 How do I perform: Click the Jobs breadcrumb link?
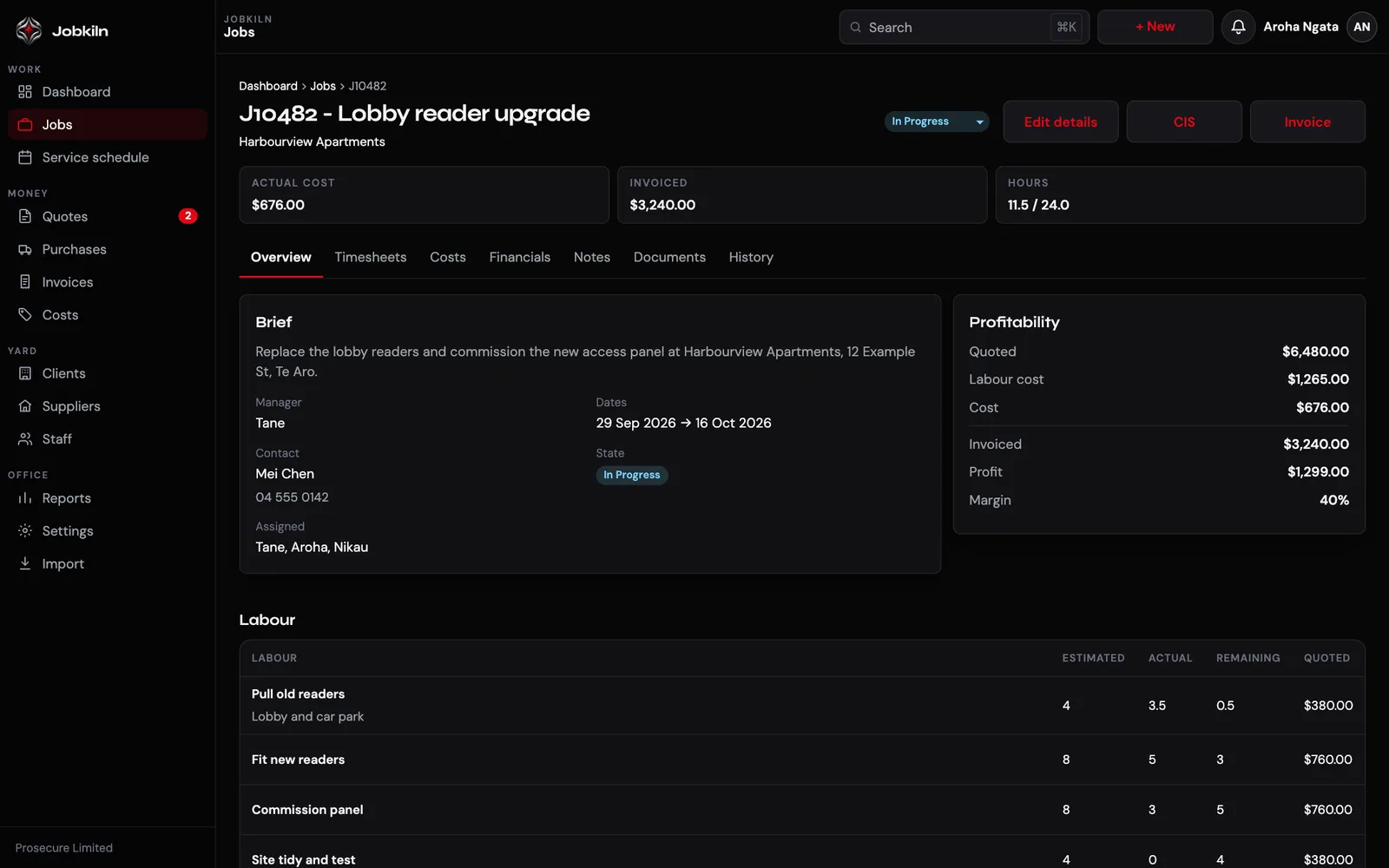tap(323, 86)
